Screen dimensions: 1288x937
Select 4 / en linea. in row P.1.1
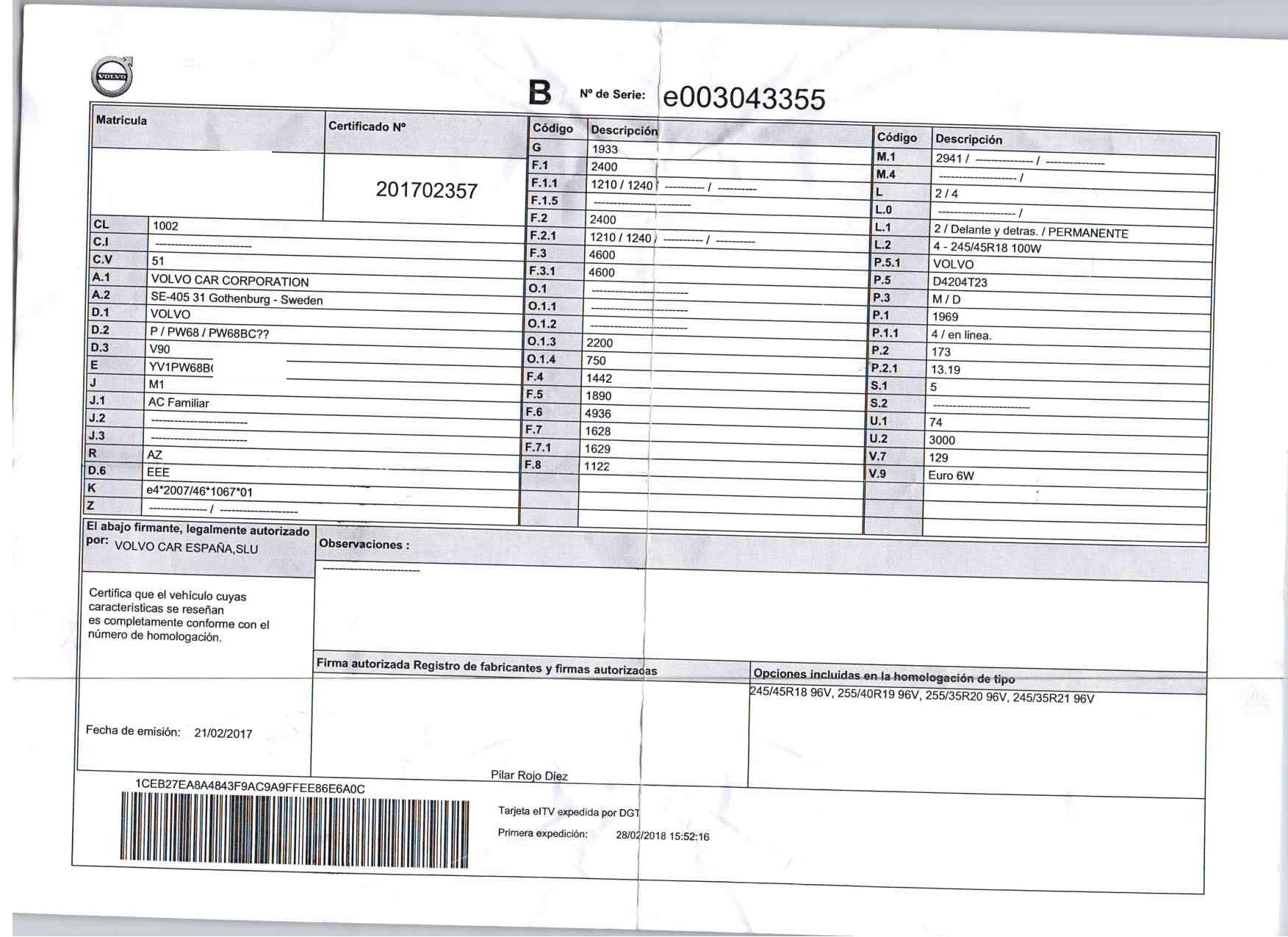coord(962,335)
